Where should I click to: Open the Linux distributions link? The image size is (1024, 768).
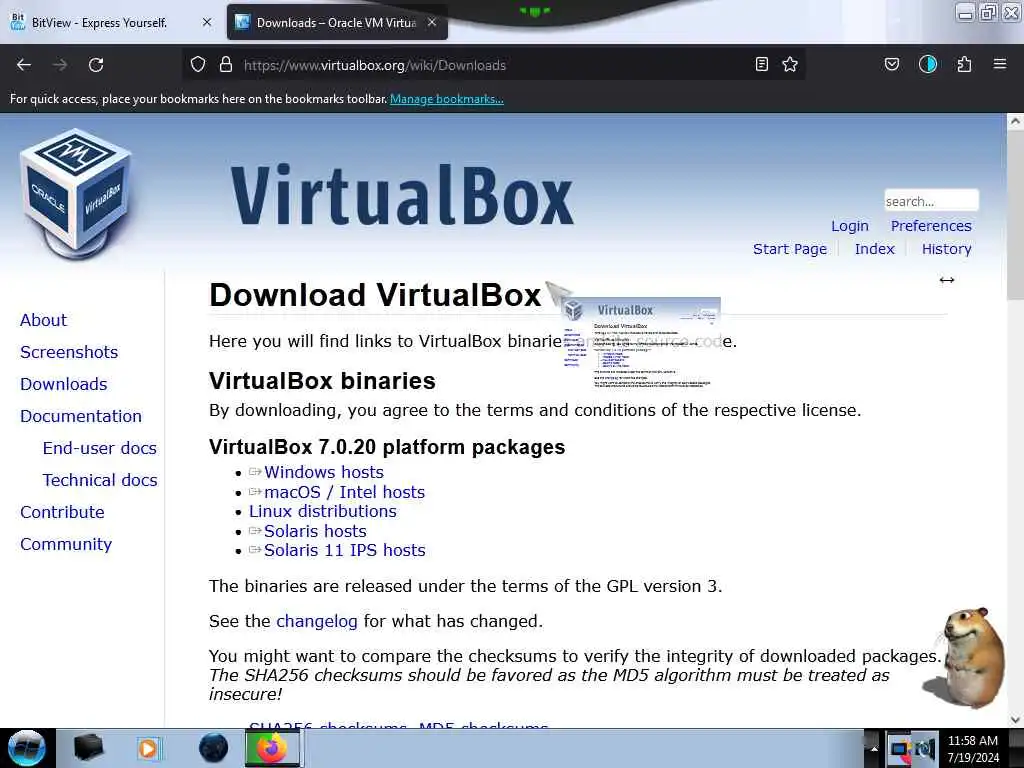tap(322, 511)
